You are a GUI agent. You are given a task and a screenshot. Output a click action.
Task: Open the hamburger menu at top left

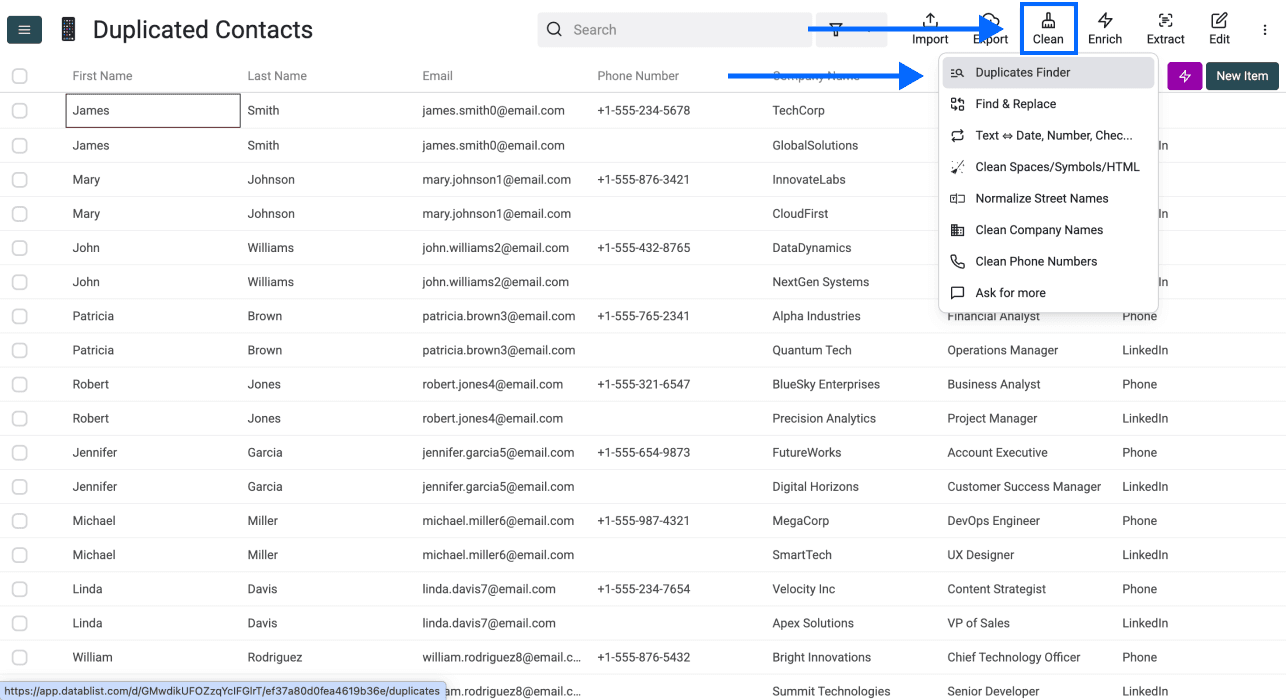[x=24, y=29]
